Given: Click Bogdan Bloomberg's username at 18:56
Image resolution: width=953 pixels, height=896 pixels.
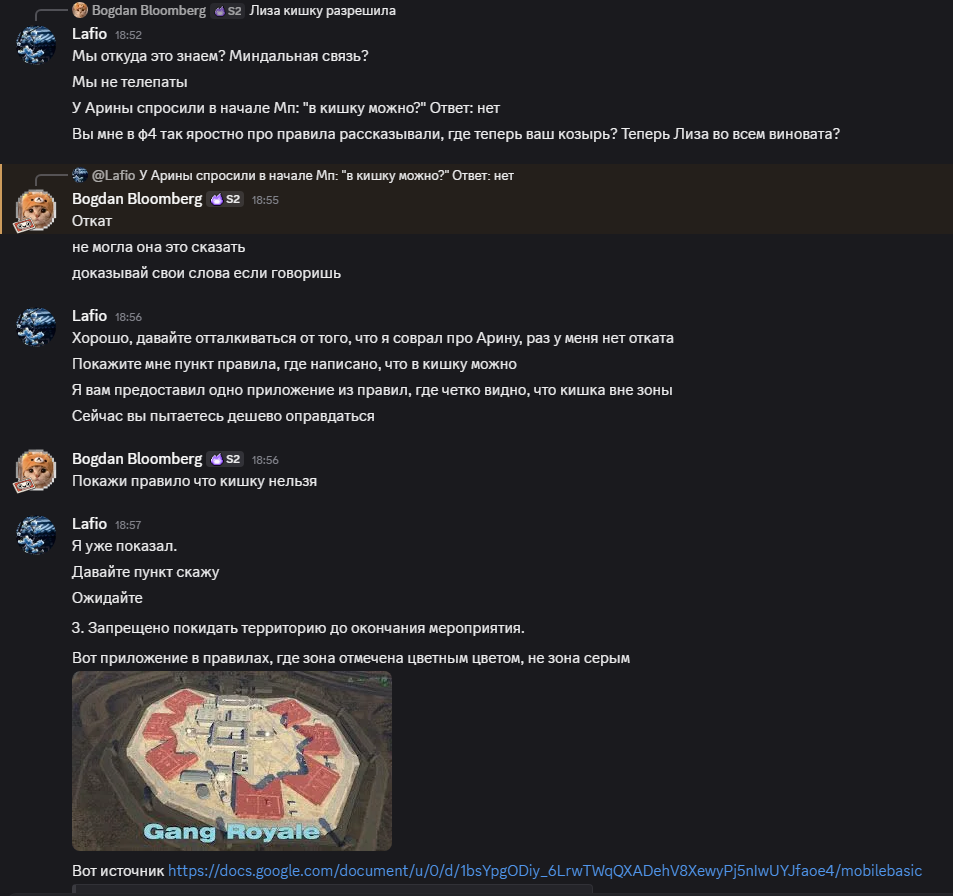Looking at the screenshot, I should coord(137,459).
